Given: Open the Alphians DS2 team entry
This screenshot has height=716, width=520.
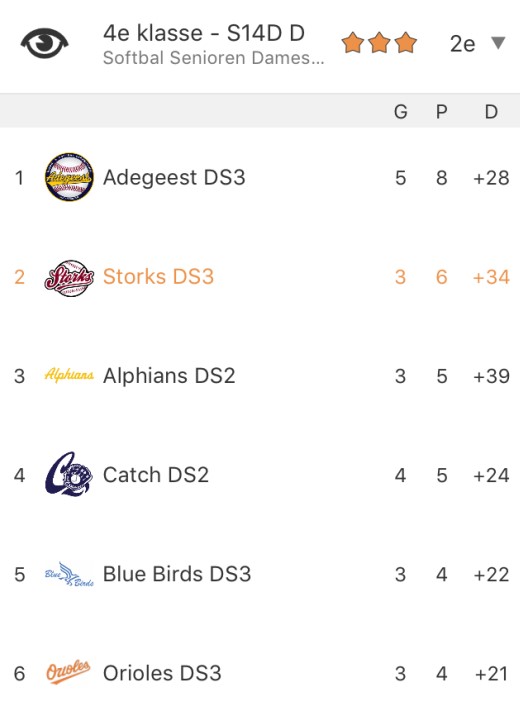Looking at the screenshot, I should (260, 376).
